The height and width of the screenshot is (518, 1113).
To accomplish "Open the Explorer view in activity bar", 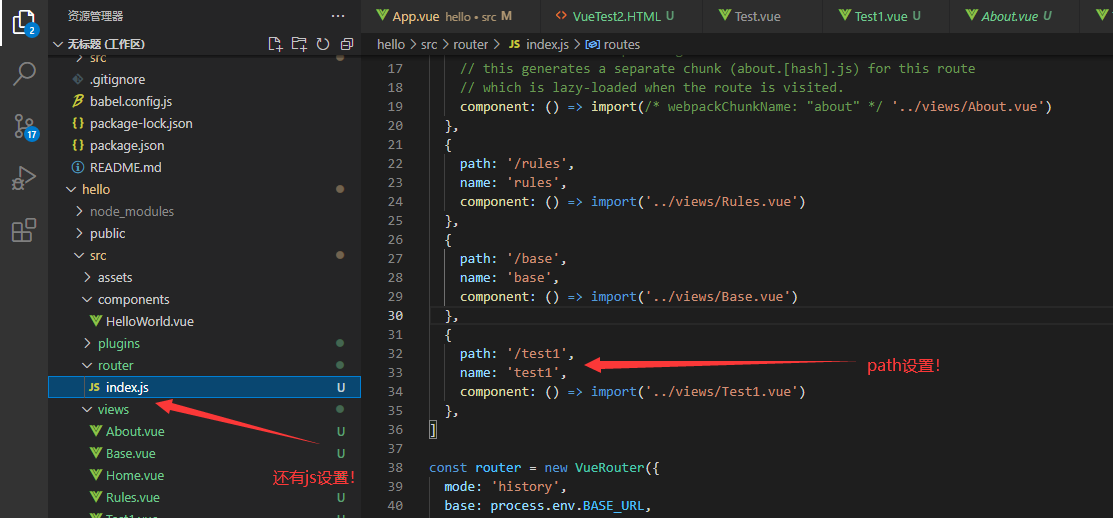I will 23,23.
